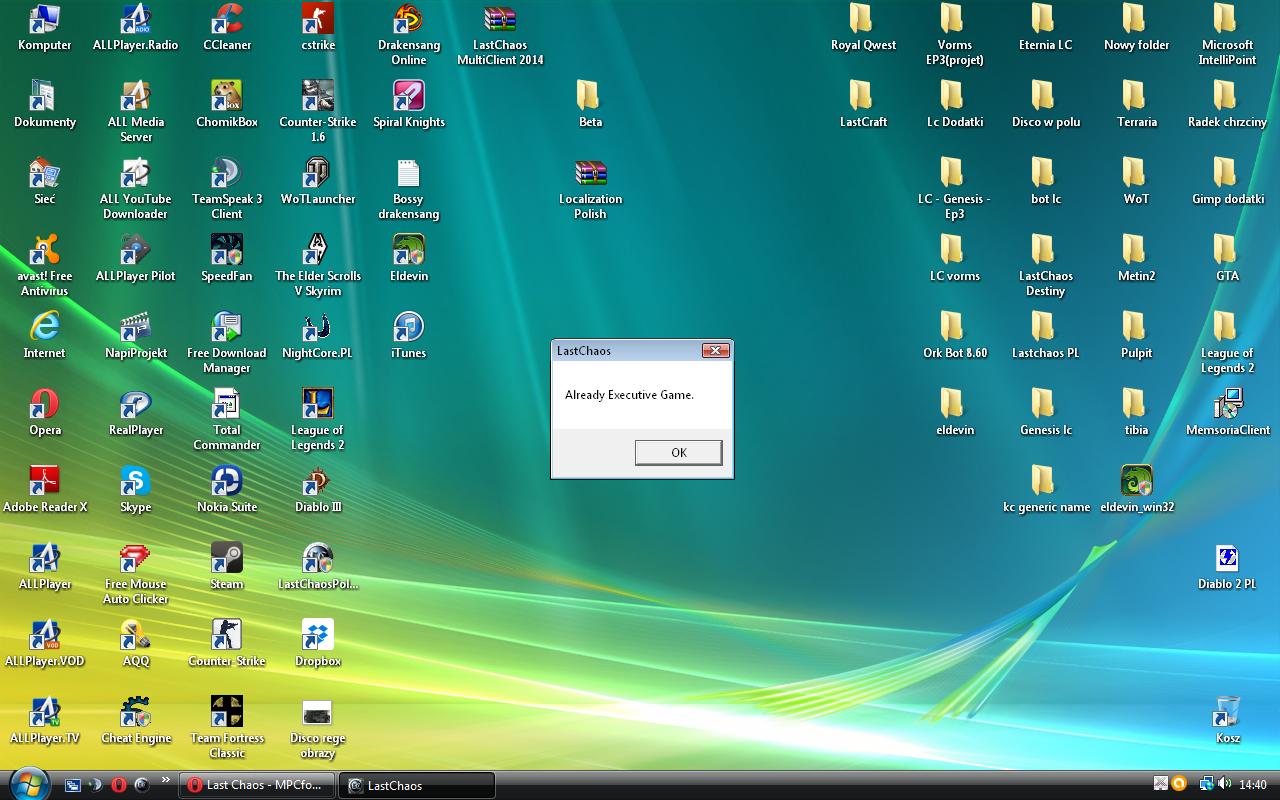
Task: Select the Steam shortcut
Action: click(x=227, y=567)
